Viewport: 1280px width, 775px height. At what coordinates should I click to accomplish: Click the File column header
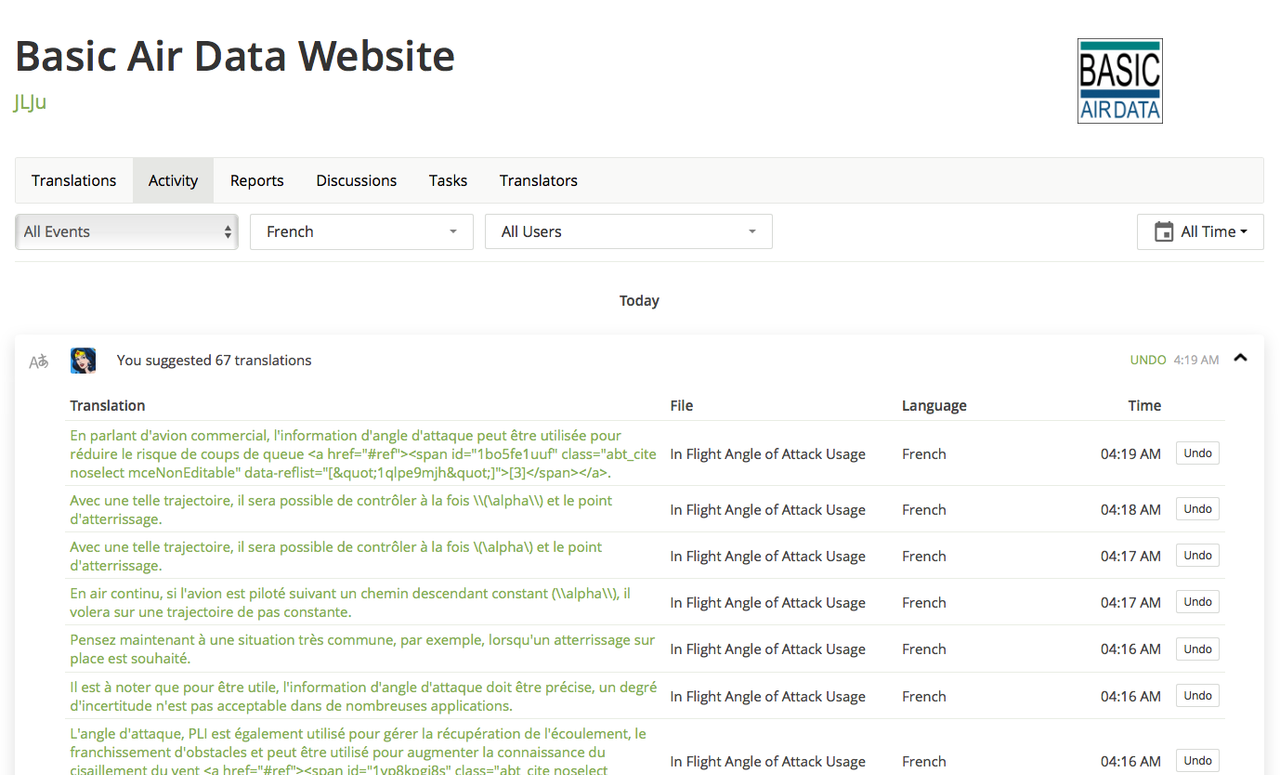click(681, 405)
